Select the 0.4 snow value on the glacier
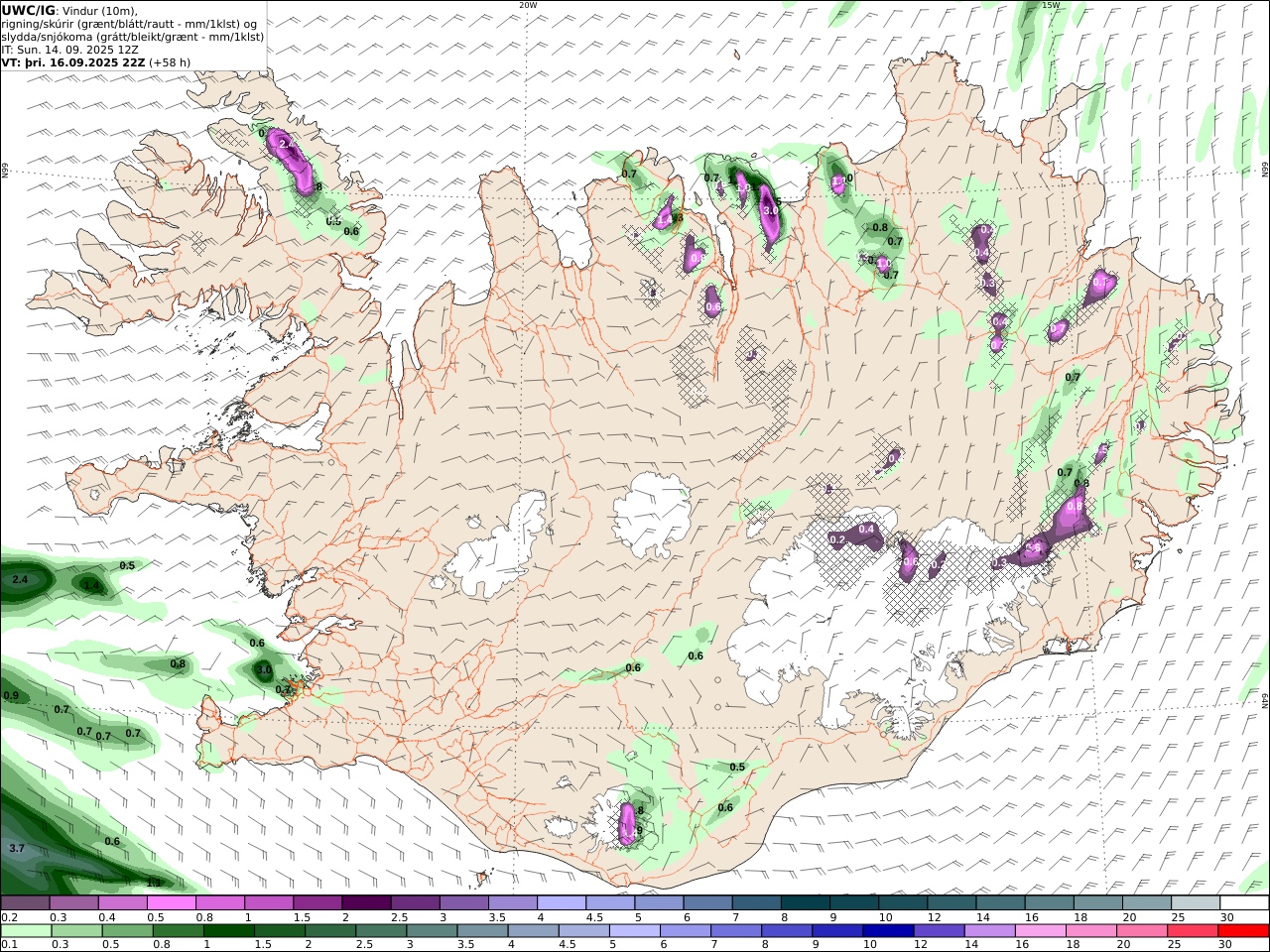 tap(866, 530)
